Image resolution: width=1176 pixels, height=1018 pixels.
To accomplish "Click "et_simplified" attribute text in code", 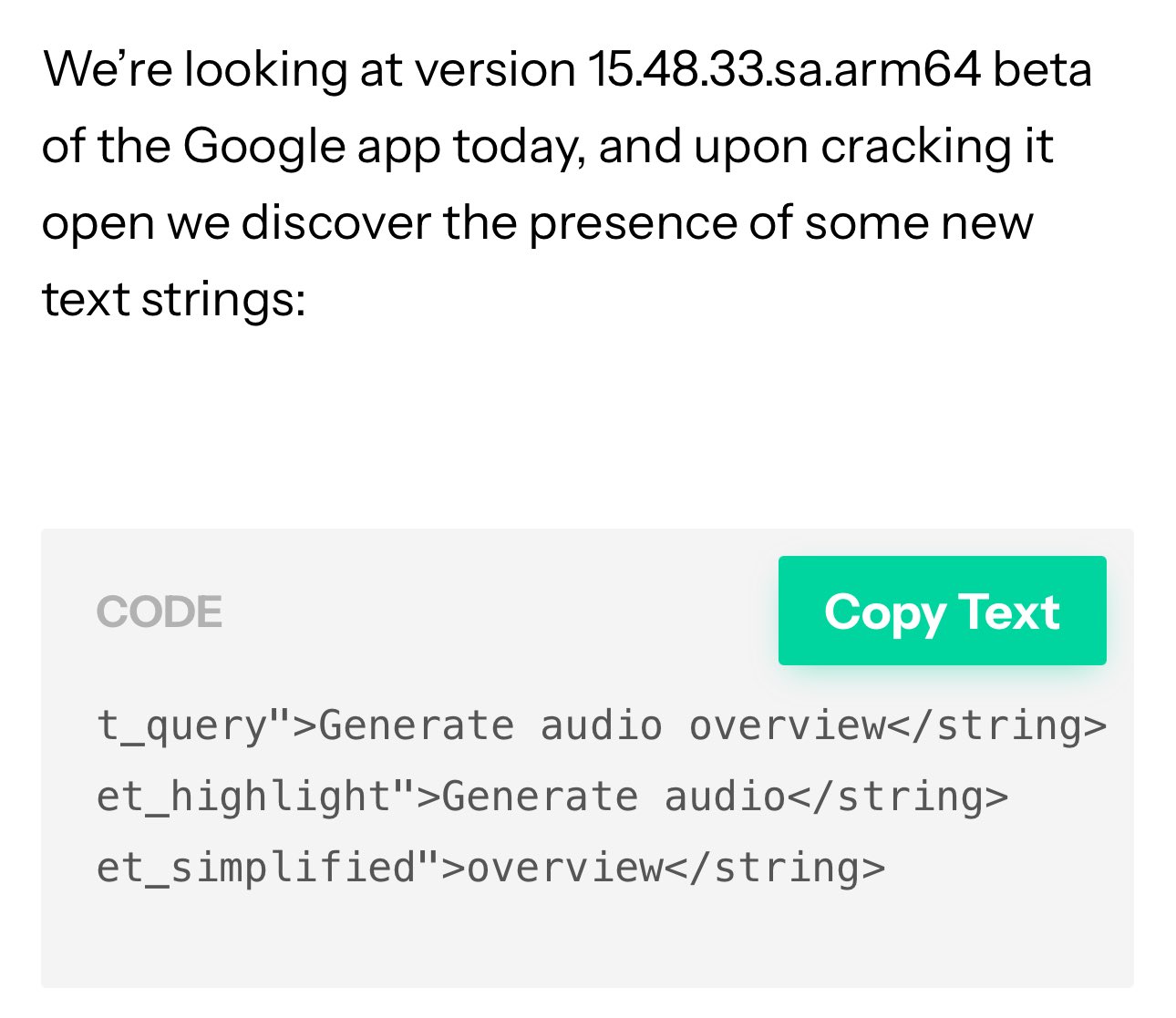I will 256,867.
